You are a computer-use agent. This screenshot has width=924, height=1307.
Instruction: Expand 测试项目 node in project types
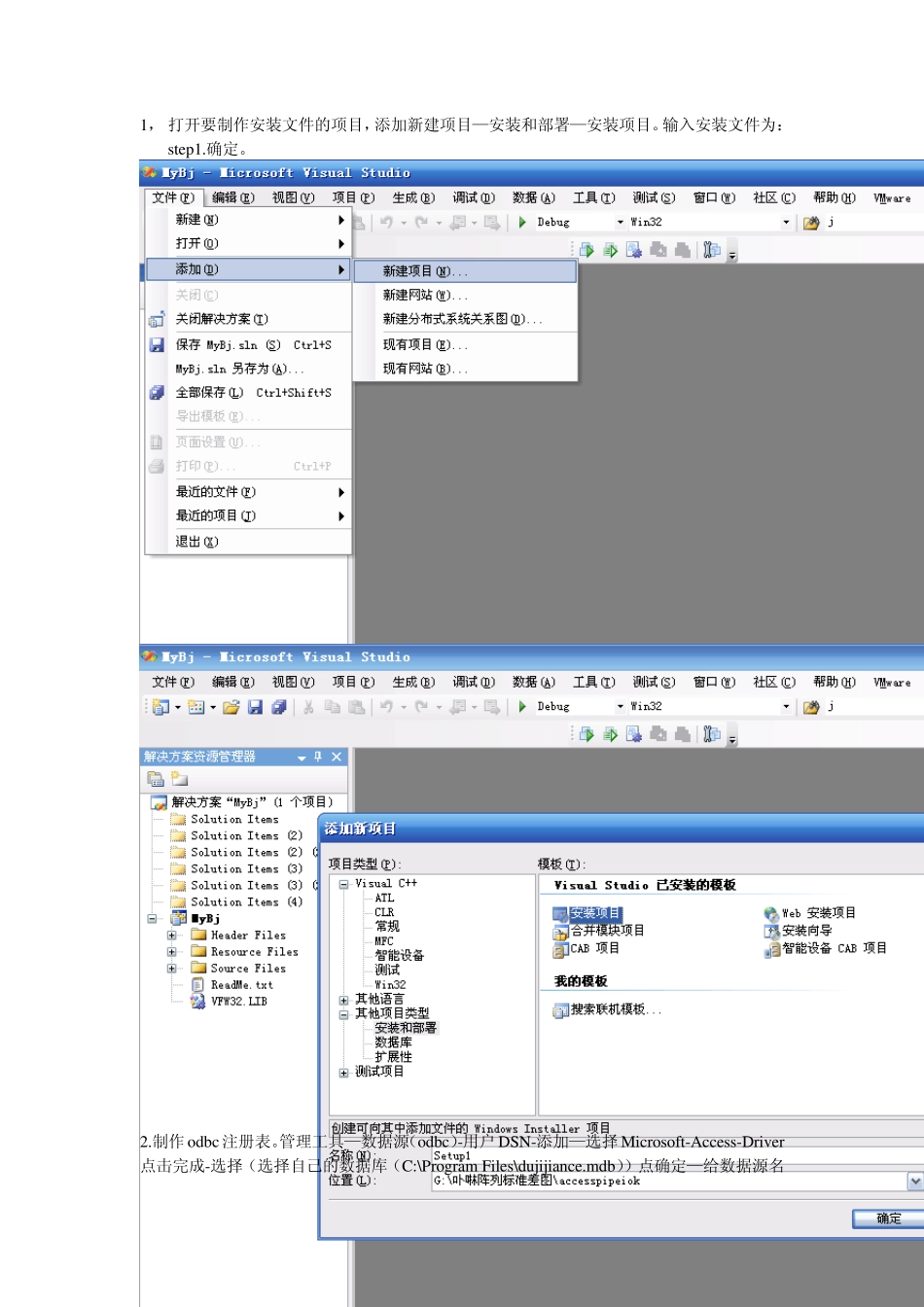point(343,1073)
